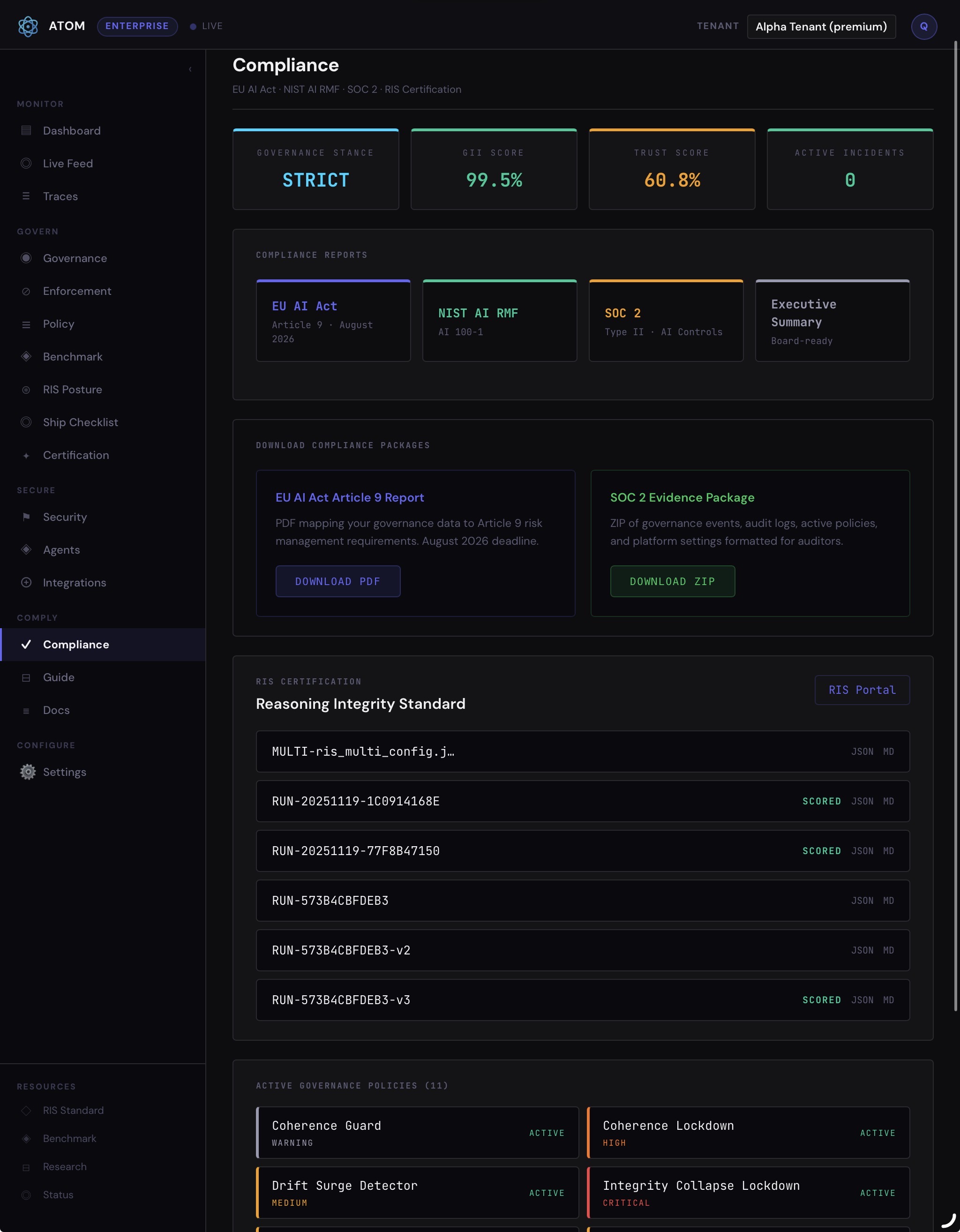Click the Benchmark diamond icon under Govern
The width and height of the screenshot is (960, 1232).
click(x=26, y=356)
